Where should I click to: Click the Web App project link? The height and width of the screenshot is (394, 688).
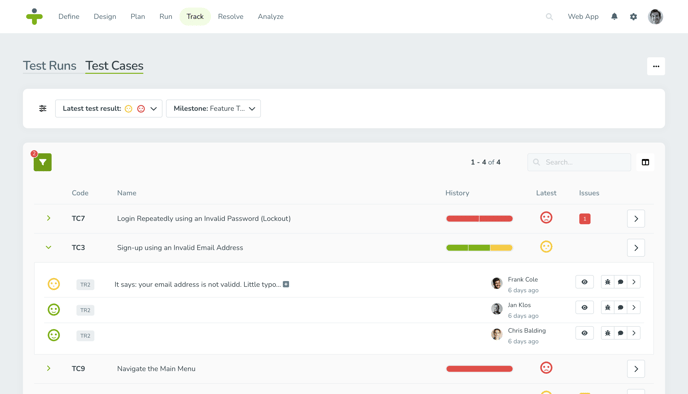(583, 17)
